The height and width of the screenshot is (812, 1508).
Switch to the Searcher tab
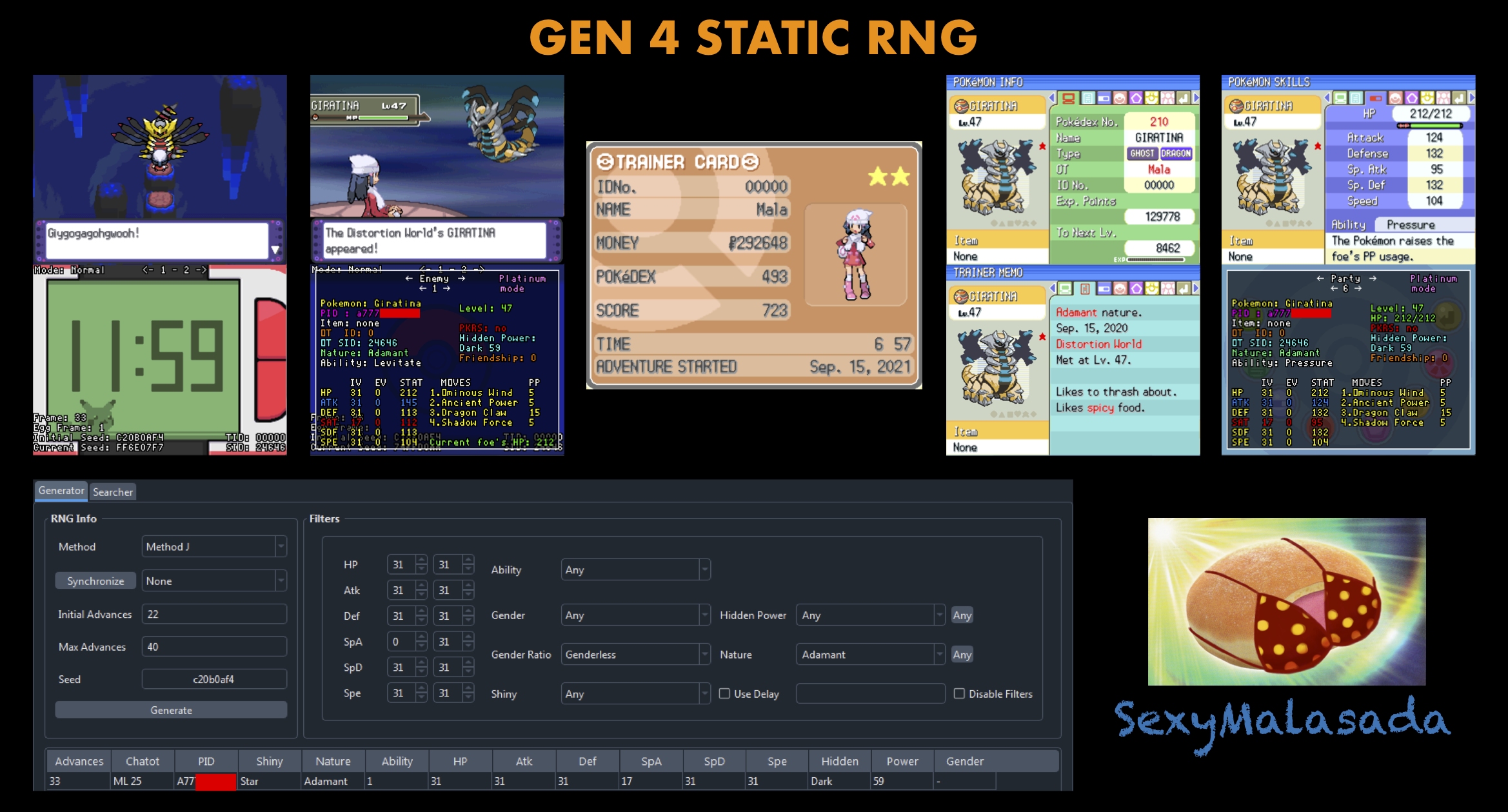[113, 491]
